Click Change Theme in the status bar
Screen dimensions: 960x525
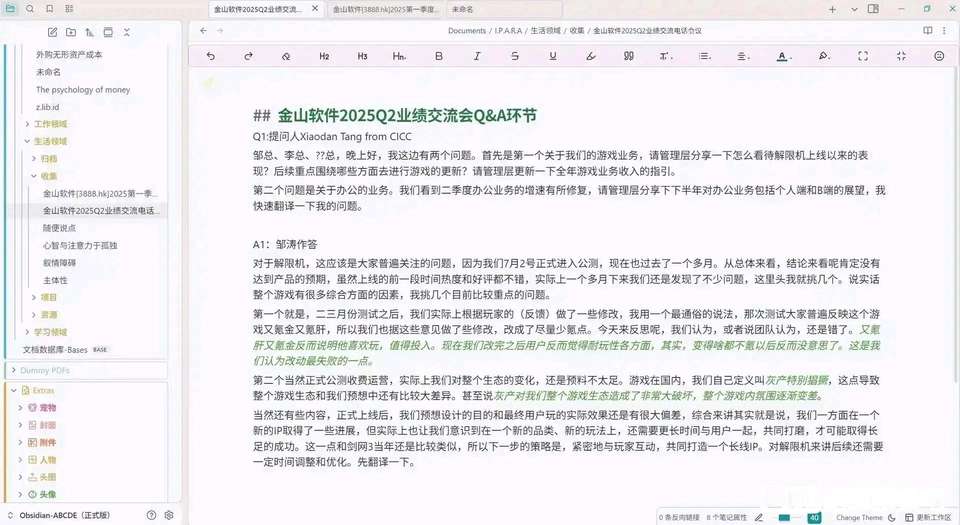pyautogui.click(x=859, y=517)
